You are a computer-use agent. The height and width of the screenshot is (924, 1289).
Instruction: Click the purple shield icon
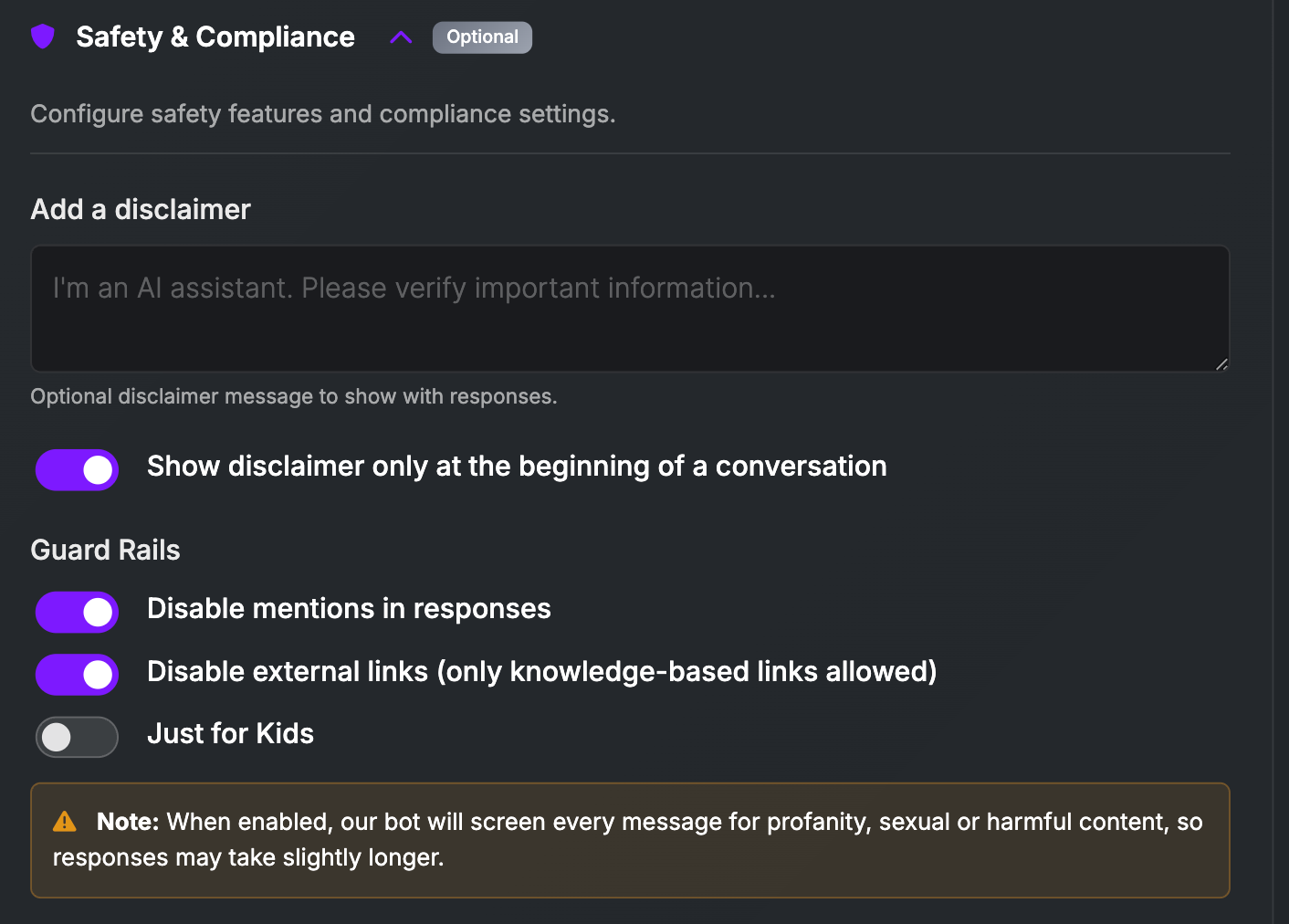[43, 37]
